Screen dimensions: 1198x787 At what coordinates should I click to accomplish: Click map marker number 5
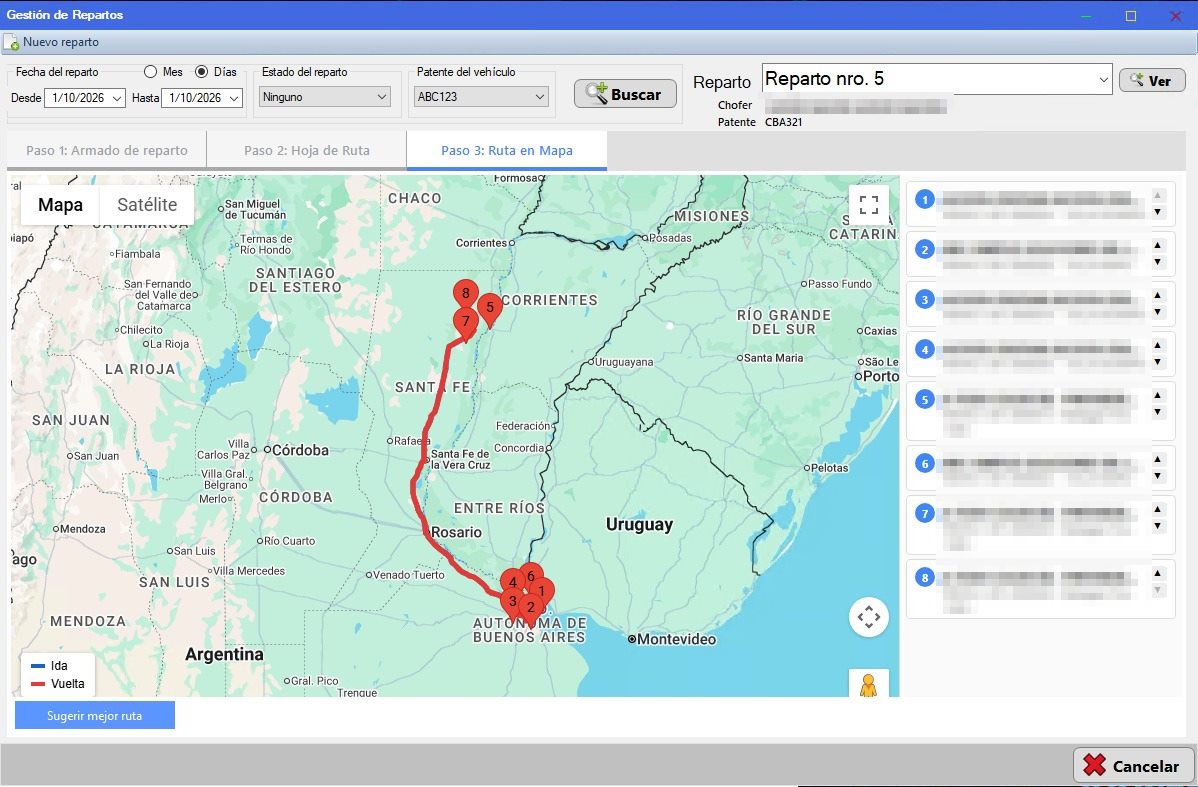coord(490,309)
